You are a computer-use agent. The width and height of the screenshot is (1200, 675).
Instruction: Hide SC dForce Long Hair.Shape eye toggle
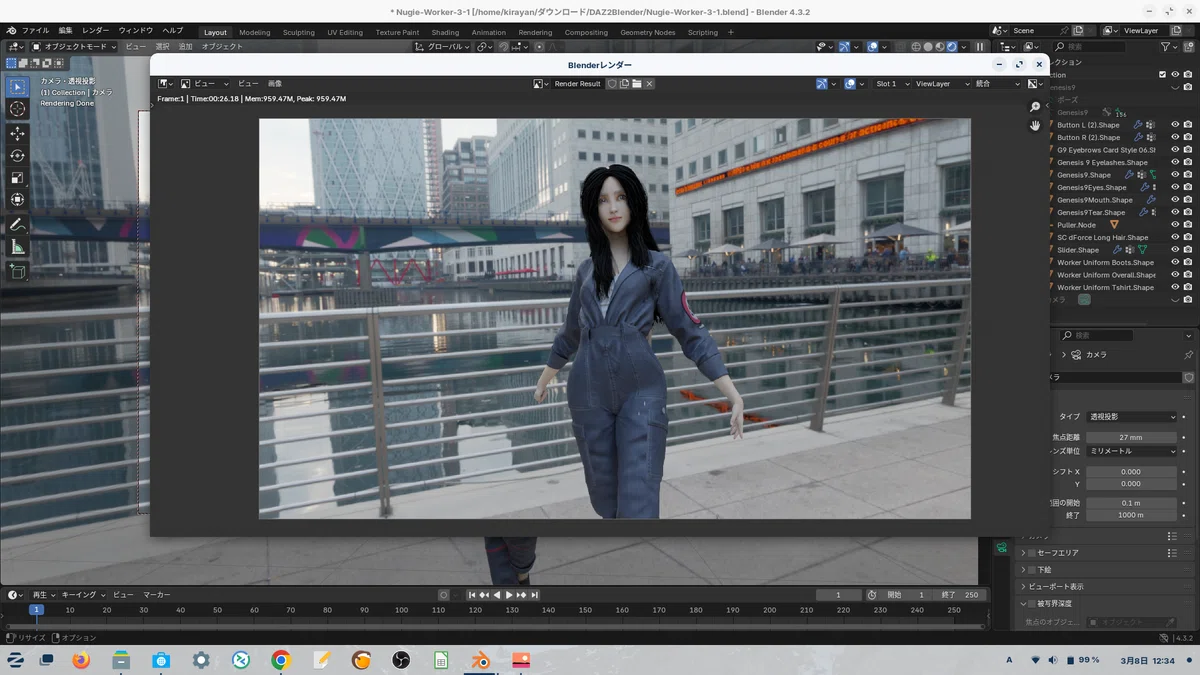click(x=1175, y=237)
